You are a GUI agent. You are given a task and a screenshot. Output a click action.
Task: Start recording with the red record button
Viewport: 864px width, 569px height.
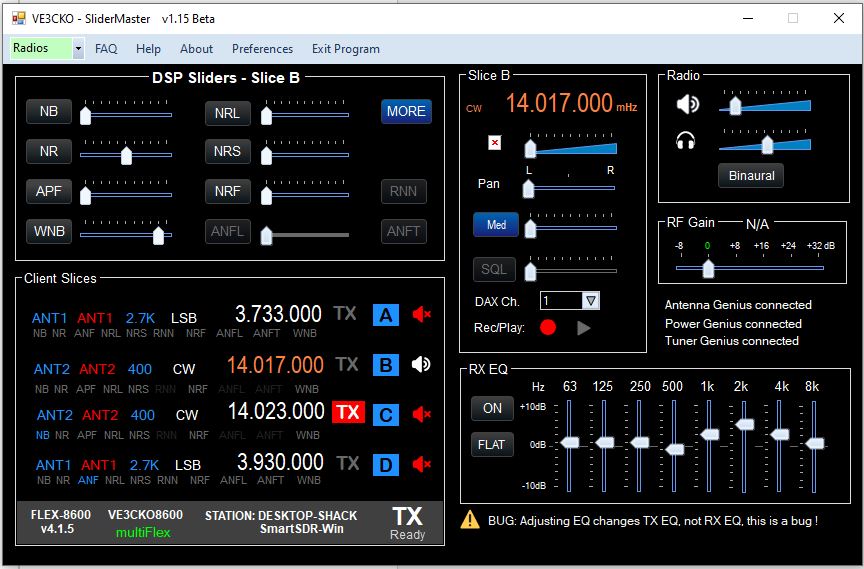click(548, 327)
